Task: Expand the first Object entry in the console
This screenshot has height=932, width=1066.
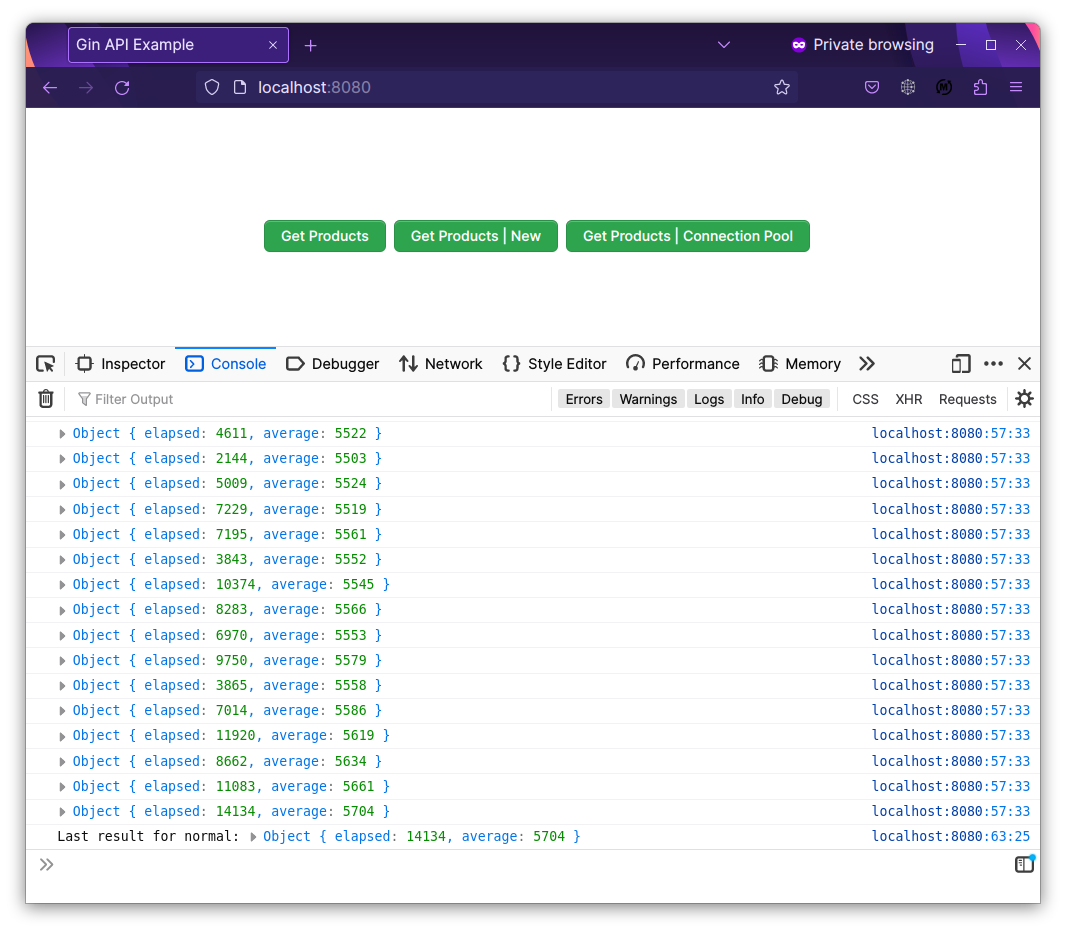Action: (x=60, y=433)
